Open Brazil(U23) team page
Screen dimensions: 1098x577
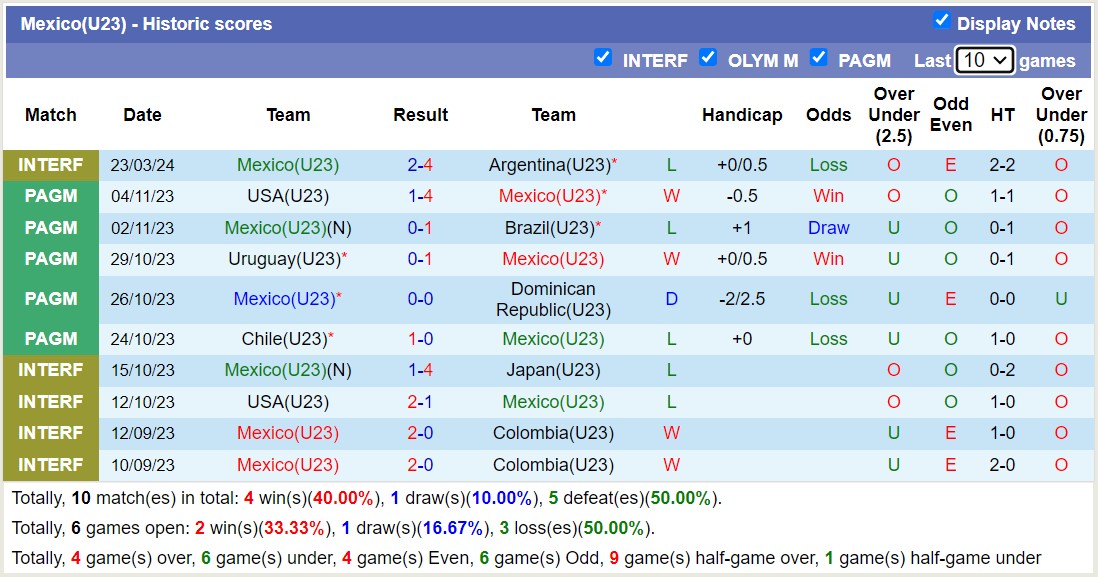tap(548, 228)
